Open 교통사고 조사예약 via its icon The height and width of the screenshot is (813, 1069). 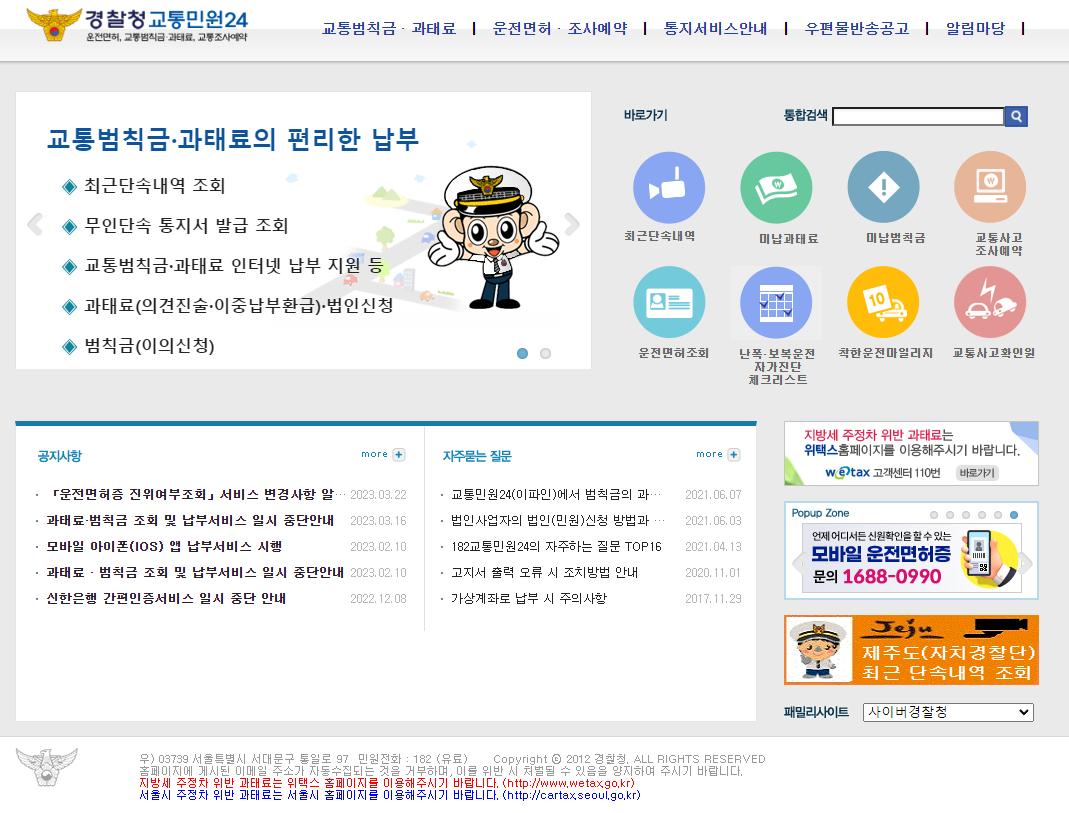pyautogui.click(x=990, y=186)
